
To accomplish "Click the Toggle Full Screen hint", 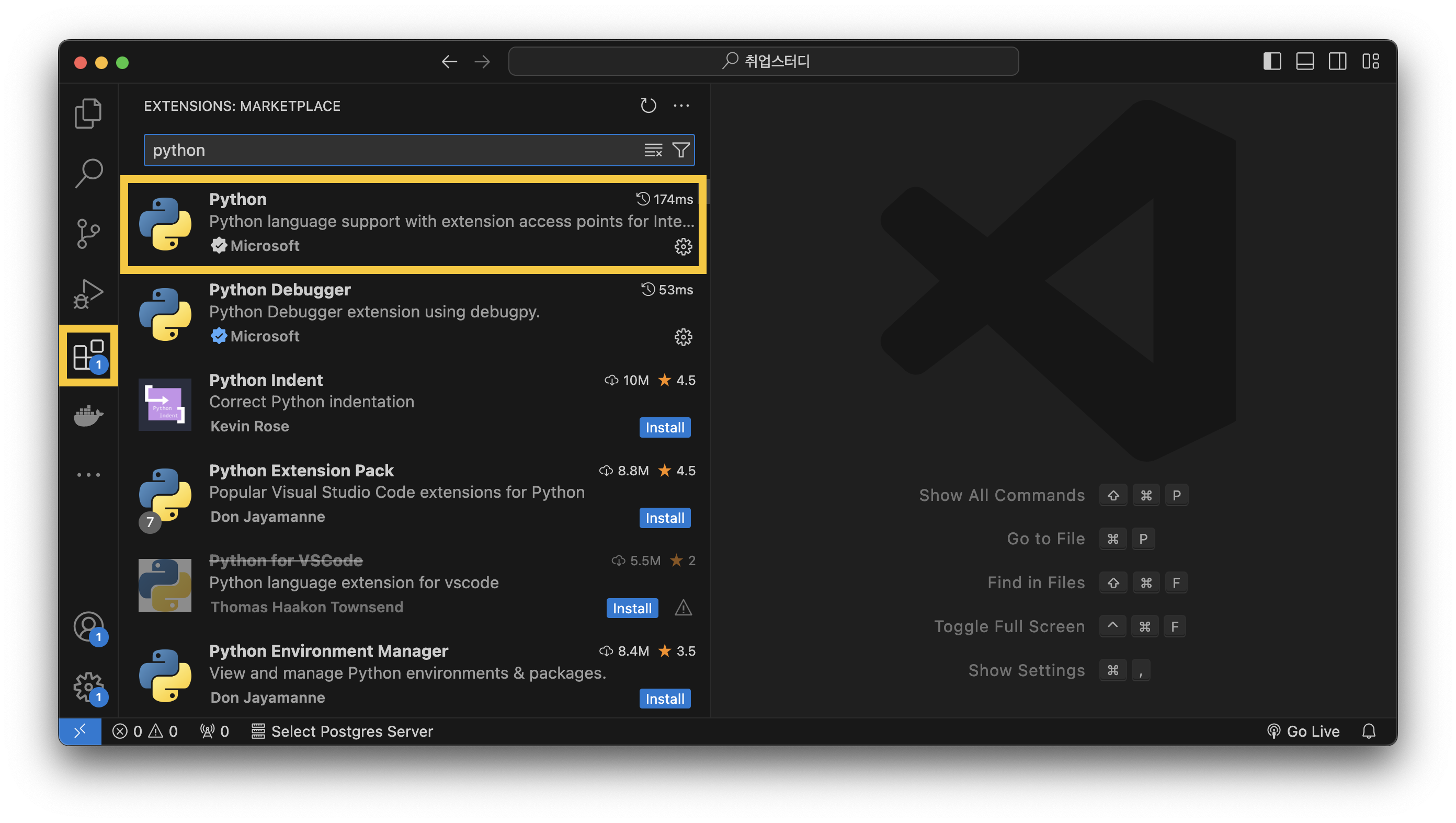I will click(x=1009, y=626).
